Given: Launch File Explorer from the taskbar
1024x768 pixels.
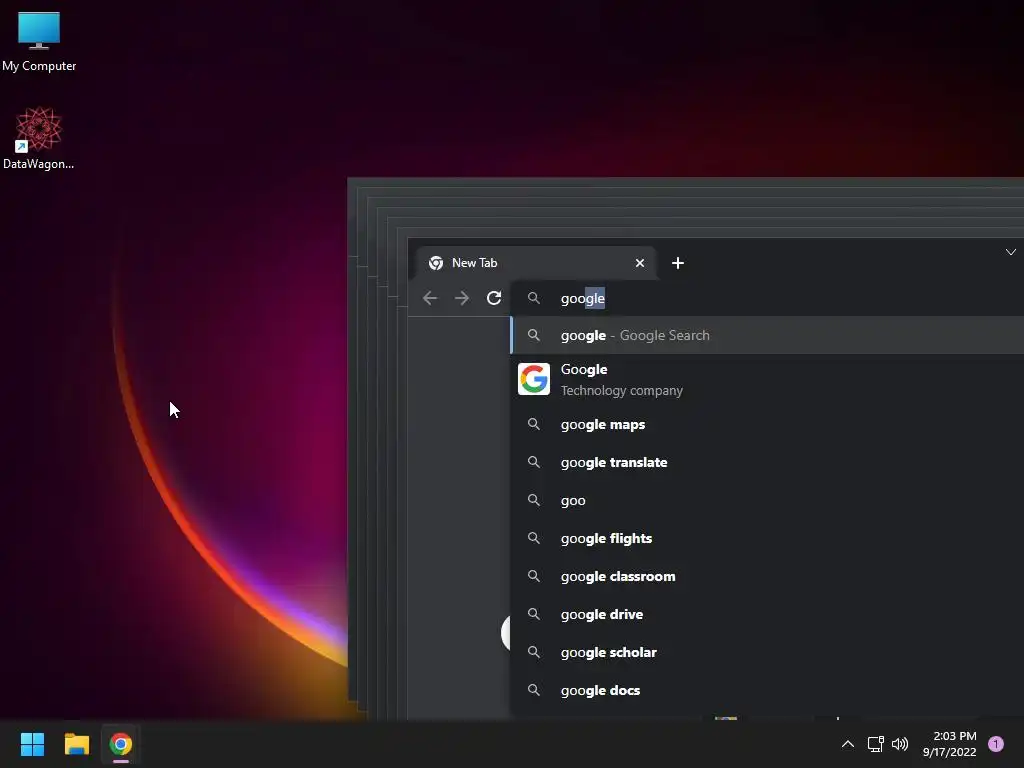Looking at the screenshot, I should 76,744.
